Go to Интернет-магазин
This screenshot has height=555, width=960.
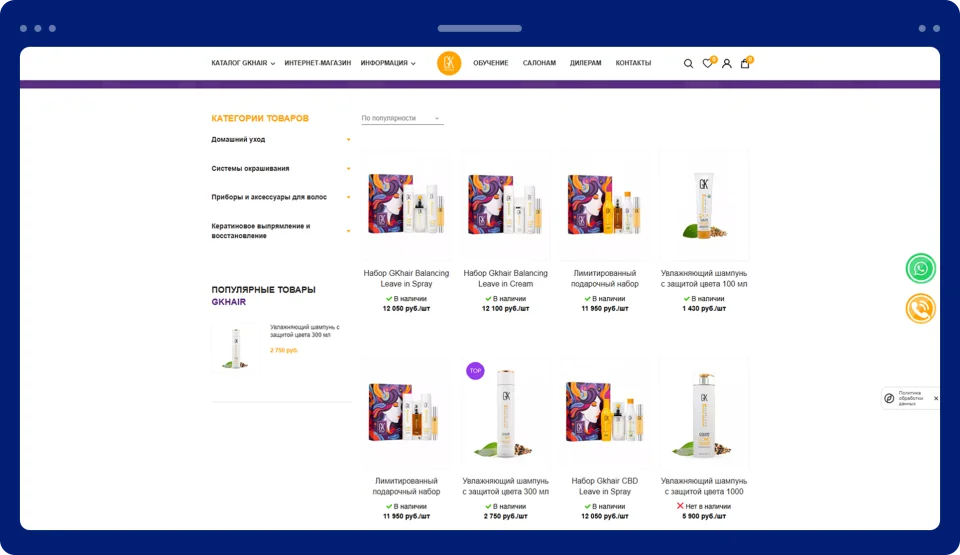click(318, 63)
